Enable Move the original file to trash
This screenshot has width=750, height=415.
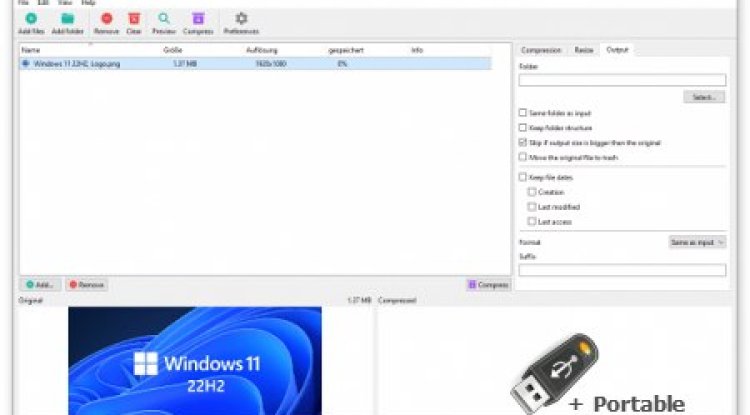coord(523,157)
